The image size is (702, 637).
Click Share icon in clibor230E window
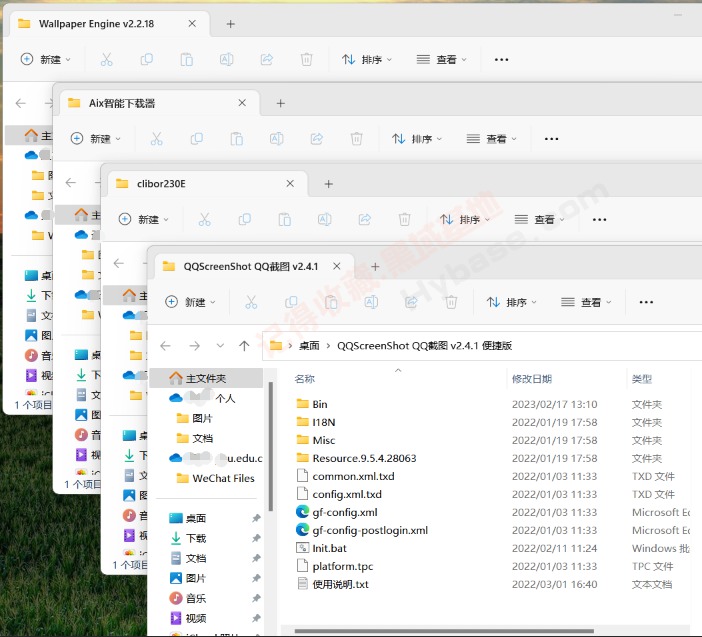click(364, 220)
